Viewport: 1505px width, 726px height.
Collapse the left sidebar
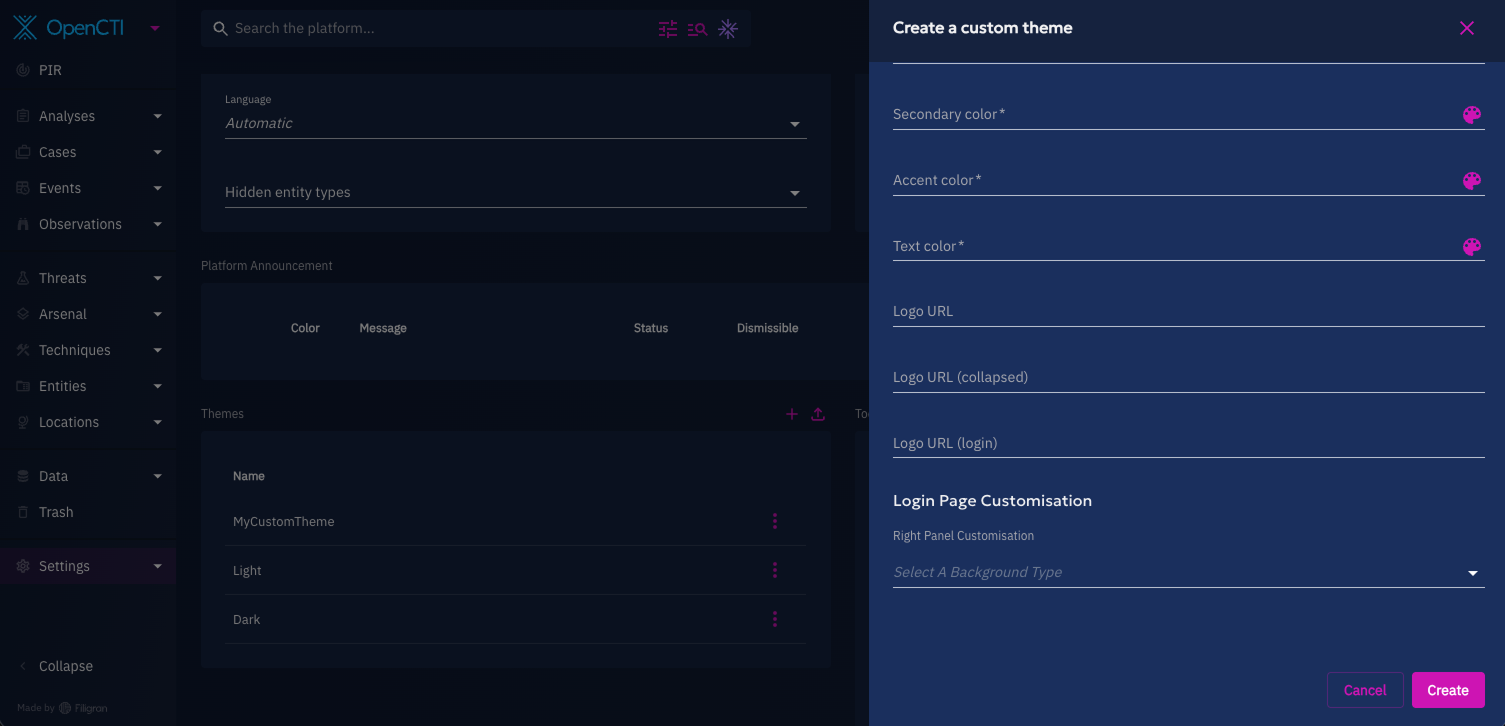click(x=65, y=666)
